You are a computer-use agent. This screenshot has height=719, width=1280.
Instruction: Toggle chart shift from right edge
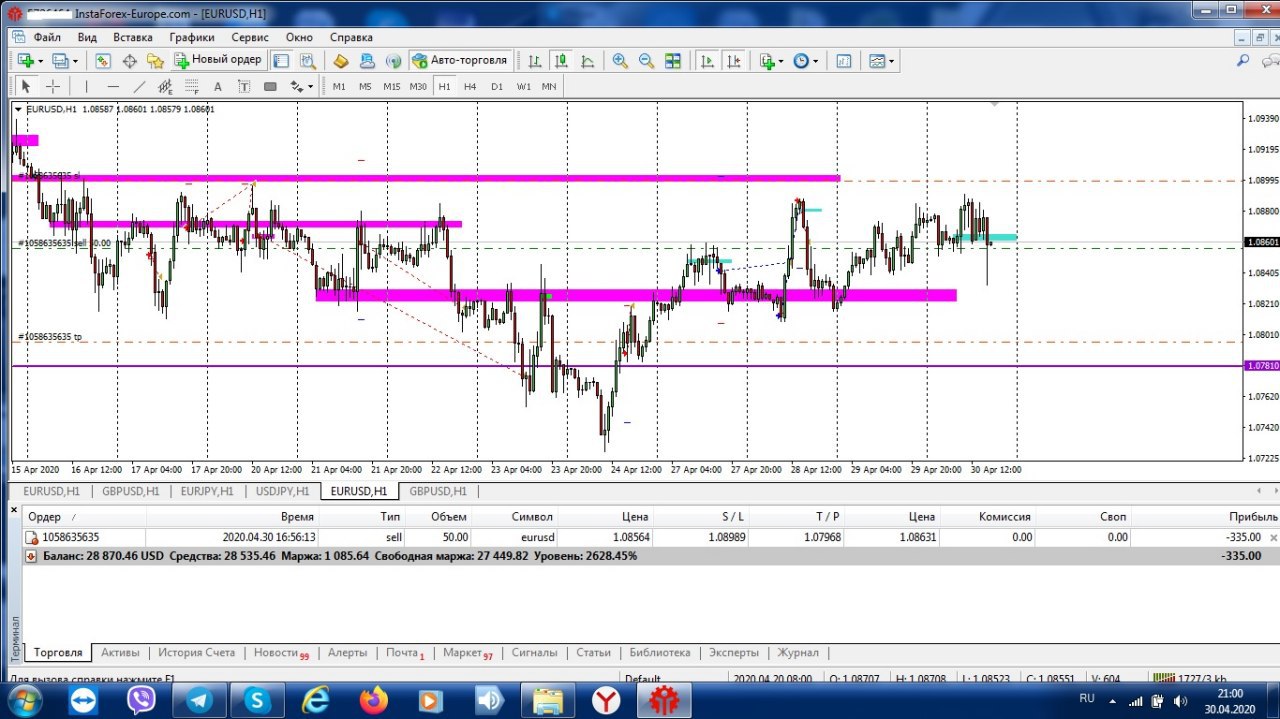coord(734,61)
